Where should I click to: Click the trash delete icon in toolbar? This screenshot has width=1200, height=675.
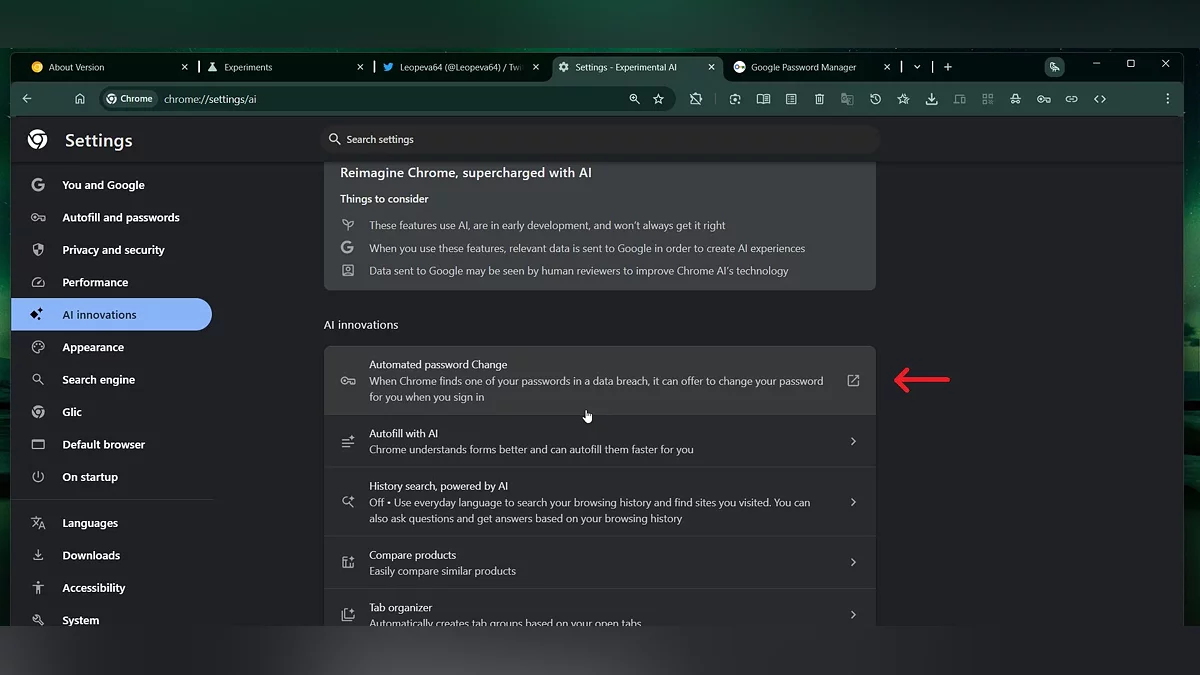pyautogui.click(x=819, y=99)
